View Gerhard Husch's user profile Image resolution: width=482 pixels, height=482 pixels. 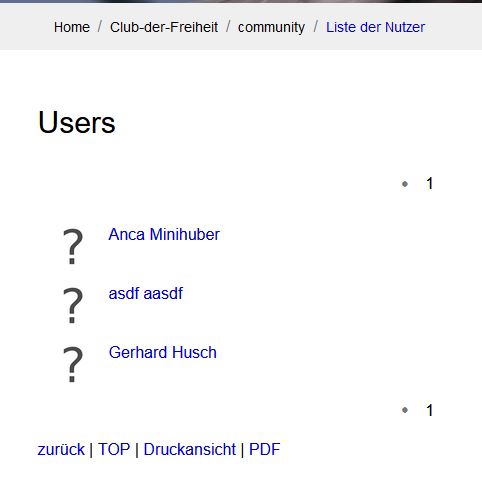(163, 352)
